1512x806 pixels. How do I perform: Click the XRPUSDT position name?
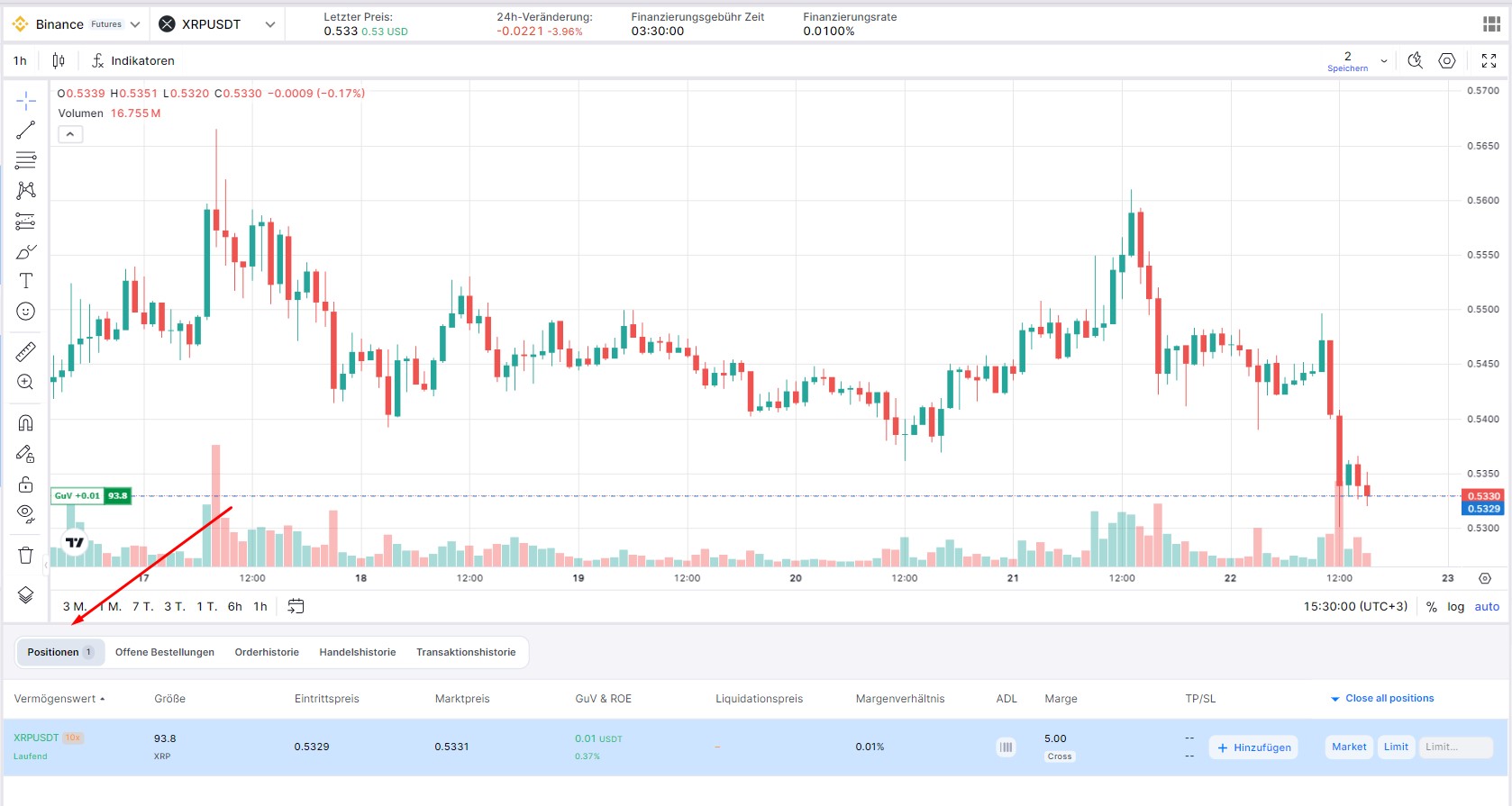[36, 738]
